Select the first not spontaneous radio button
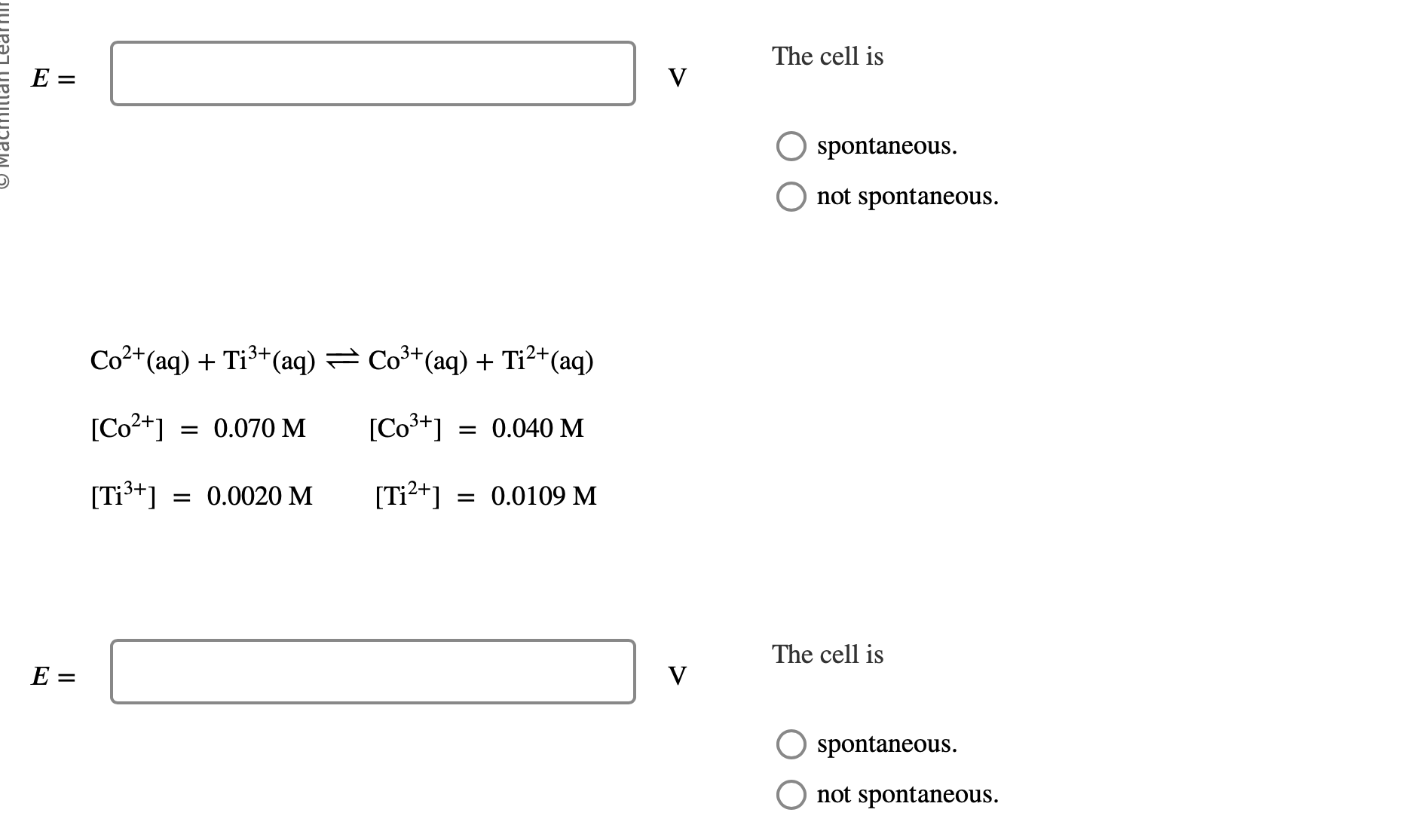 (791, 197)
